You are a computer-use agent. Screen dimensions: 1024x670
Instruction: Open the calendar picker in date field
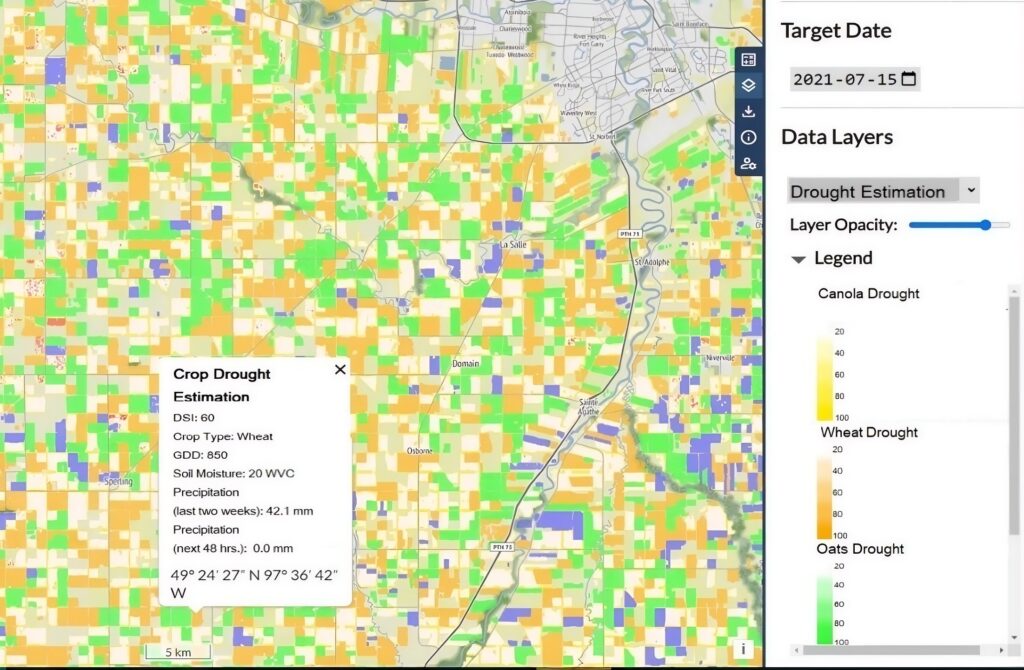click(x=908, y=79)
